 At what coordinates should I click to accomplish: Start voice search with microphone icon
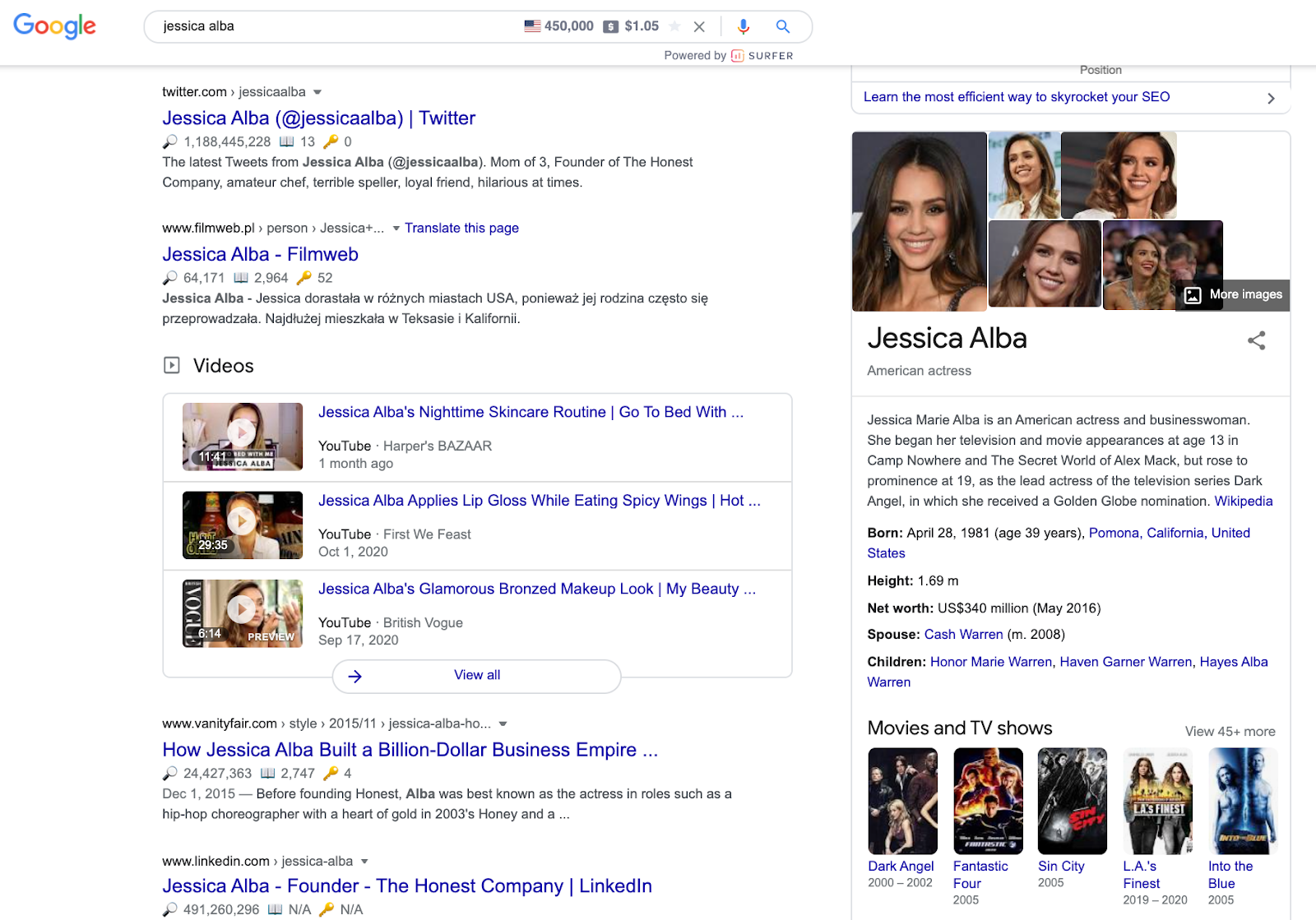[744, 26]
